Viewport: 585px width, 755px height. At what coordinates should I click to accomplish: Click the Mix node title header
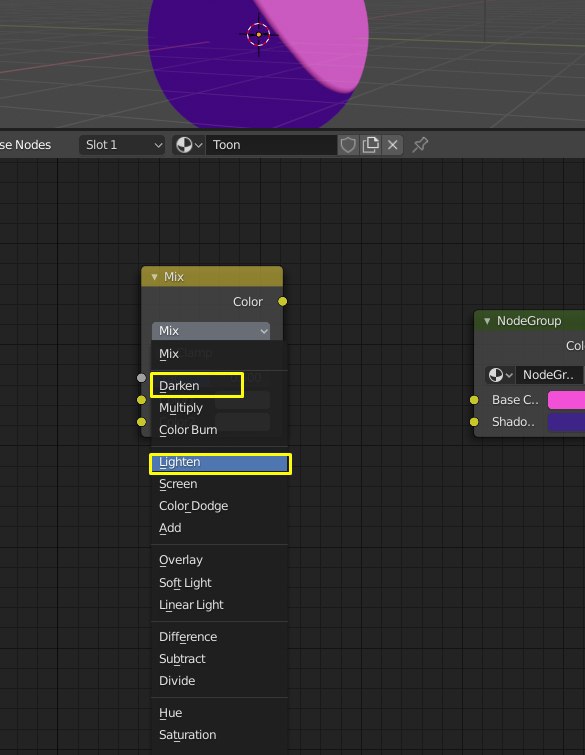click(212, 277)
